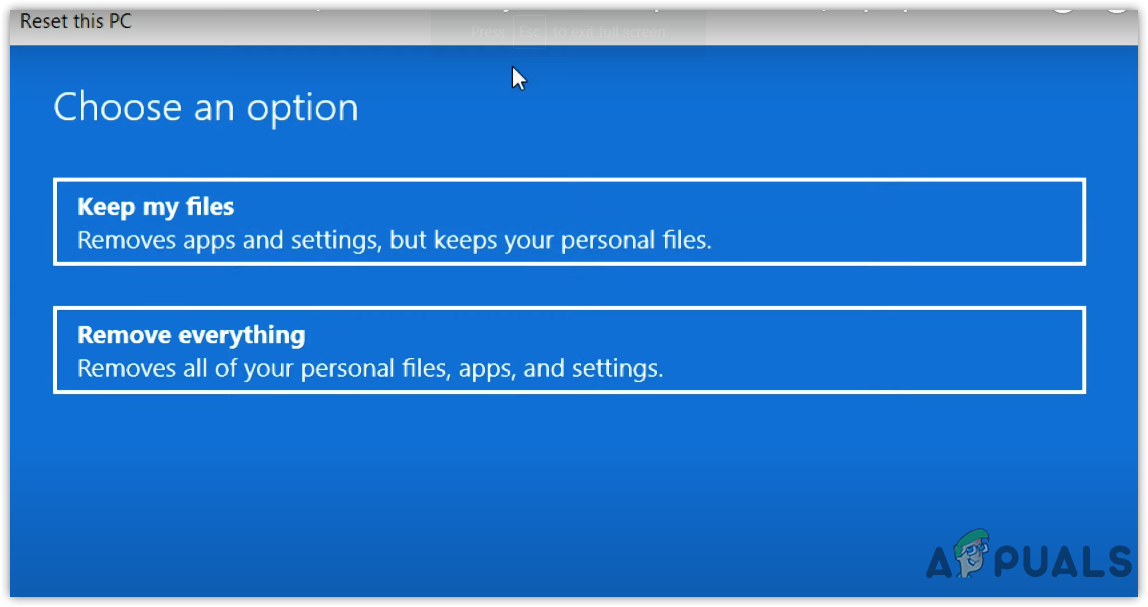Screen dimensions: 1148x607
Task: Click the Press Esc to exit full screen message
Action: pyautogui.click(x=567, y=31)
